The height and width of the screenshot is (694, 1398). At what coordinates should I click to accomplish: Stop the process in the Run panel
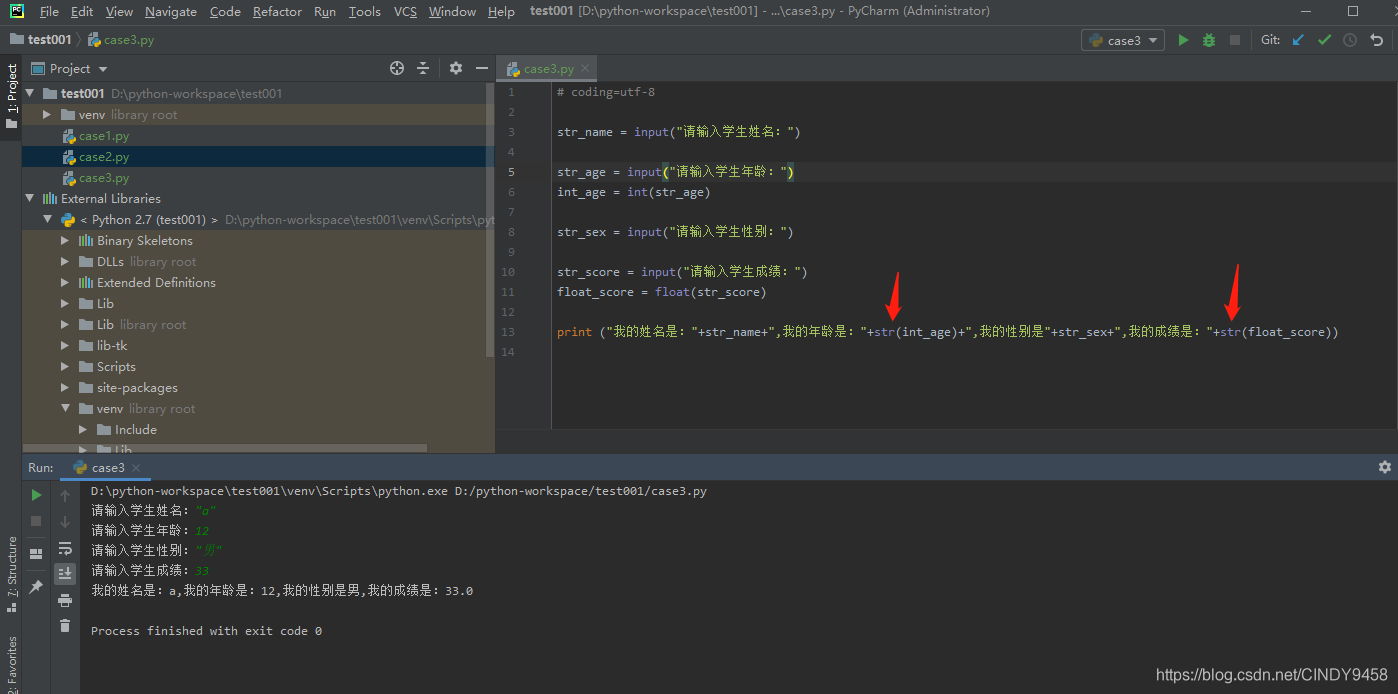36,521
